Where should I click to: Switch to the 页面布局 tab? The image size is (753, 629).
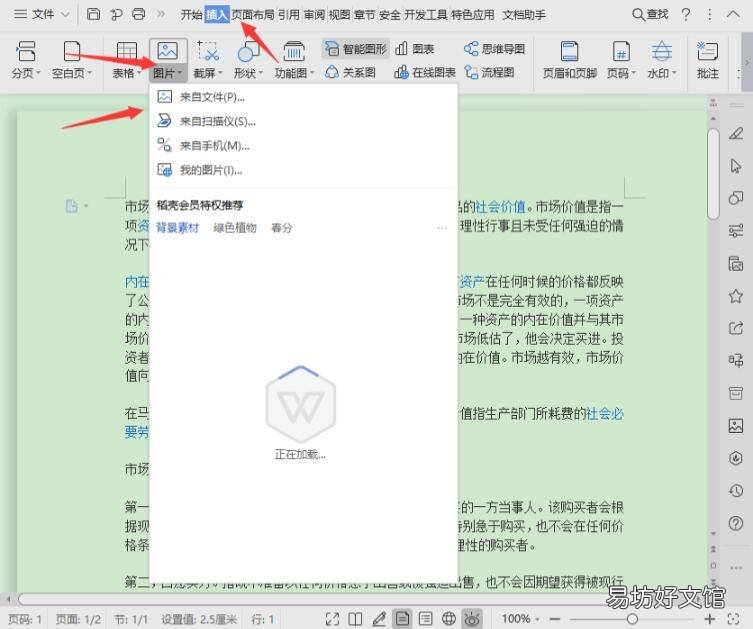pos(253,15)
